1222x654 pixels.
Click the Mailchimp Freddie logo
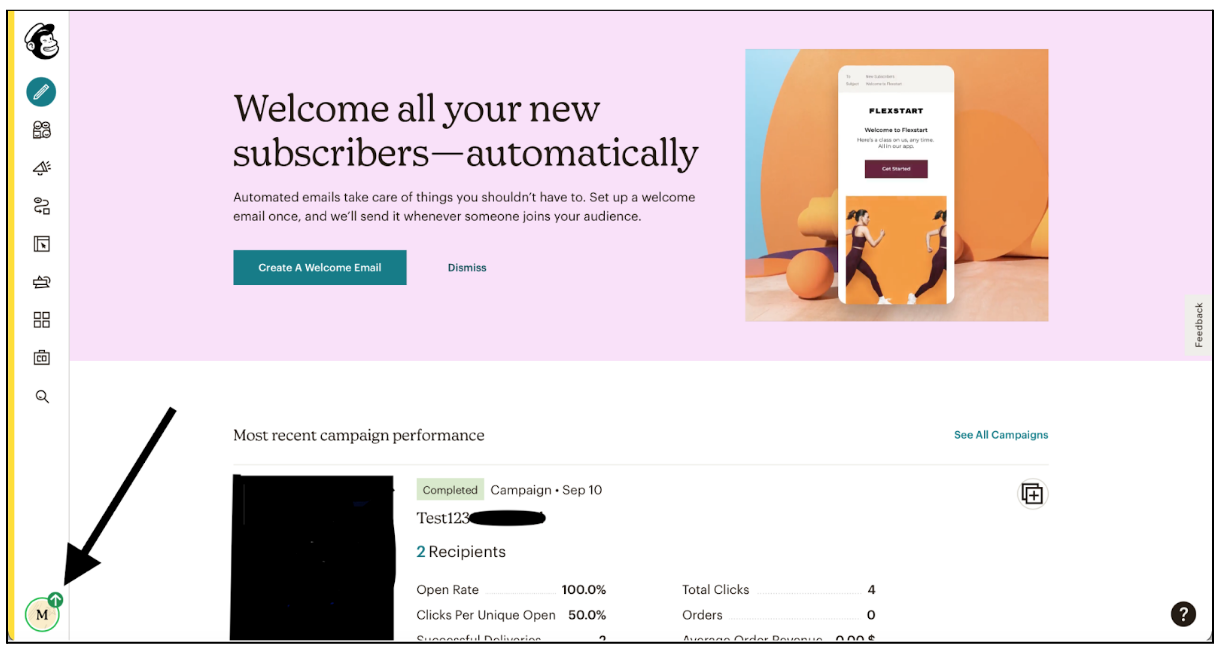42,41
